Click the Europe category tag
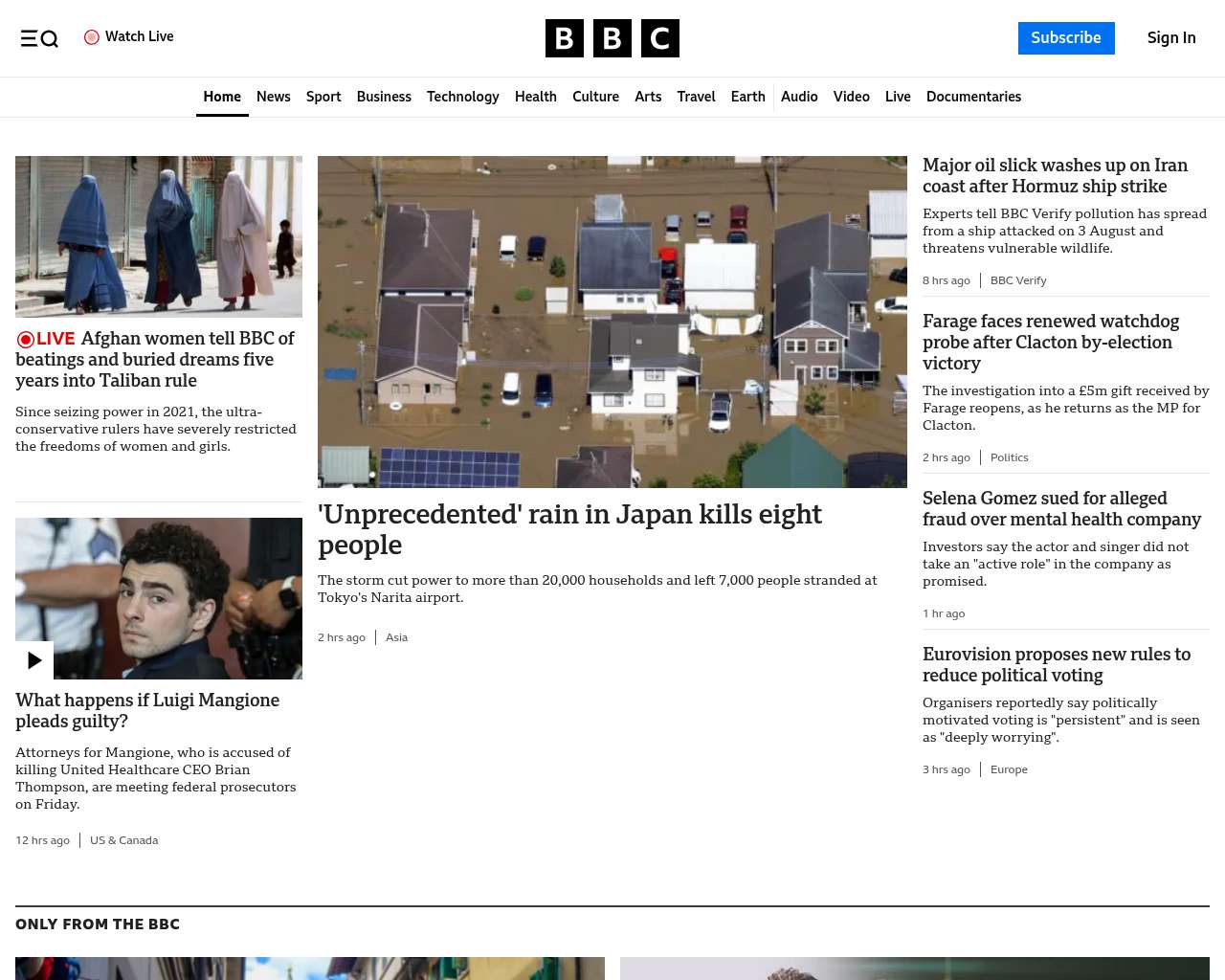 pos(1009,769)
